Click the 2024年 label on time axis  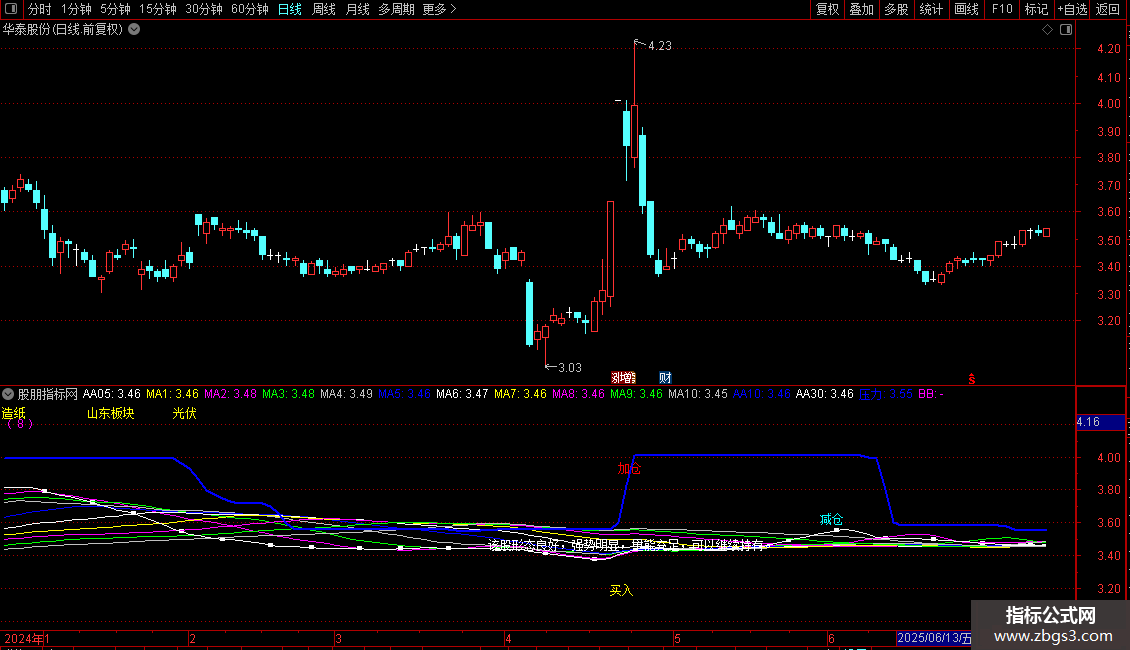coord(24,638)
